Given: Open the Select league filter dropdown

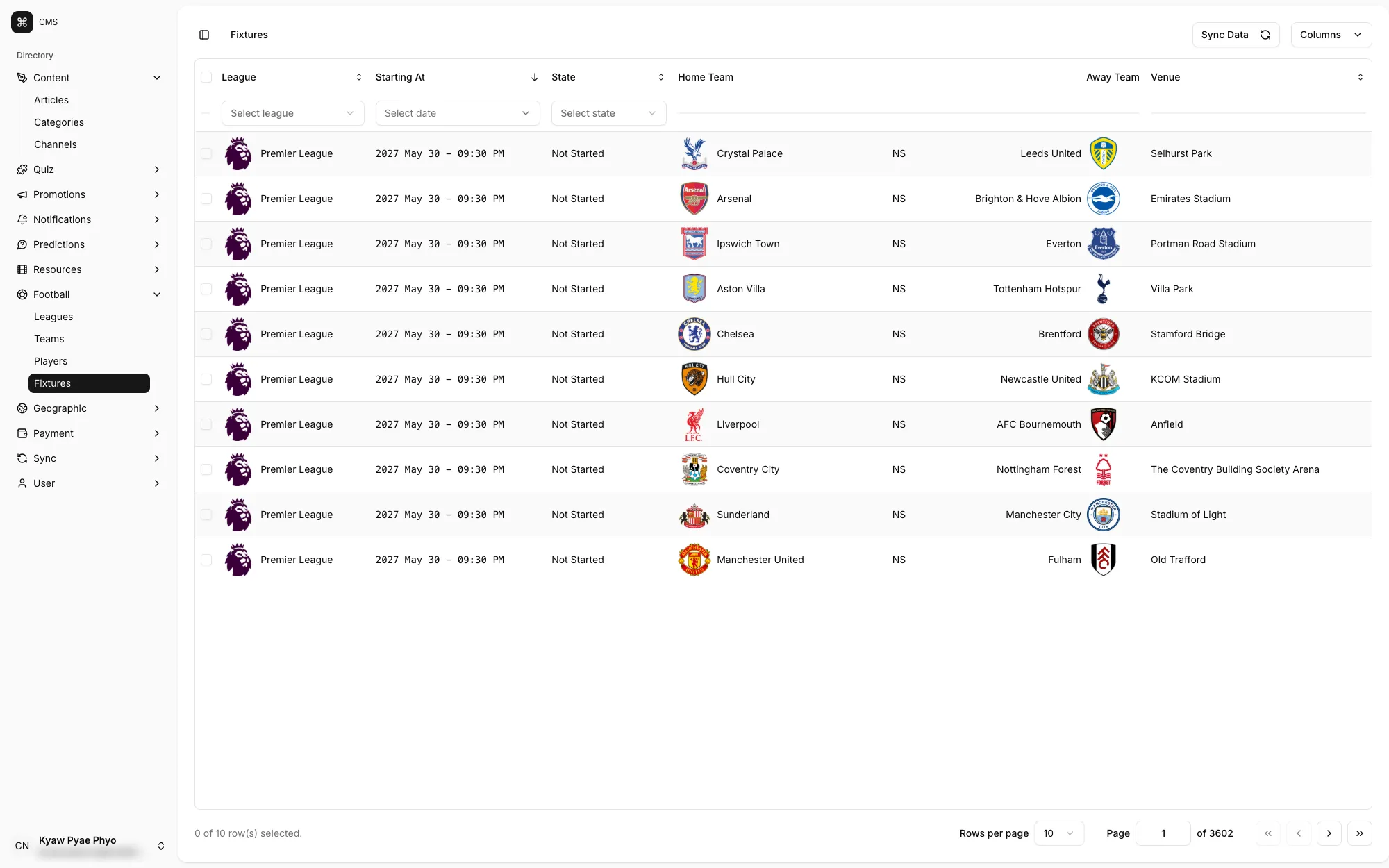Looking at the screenshot, I should pos(292,113).
